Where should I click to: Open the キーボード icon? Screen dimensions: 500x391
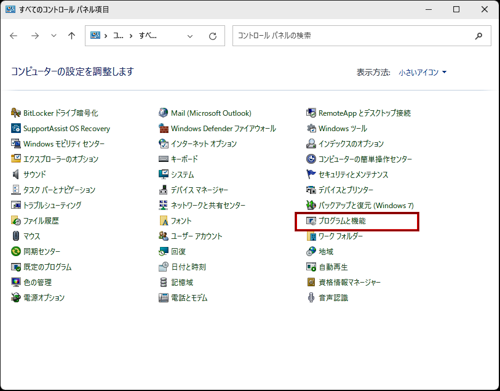coord(163,159)
